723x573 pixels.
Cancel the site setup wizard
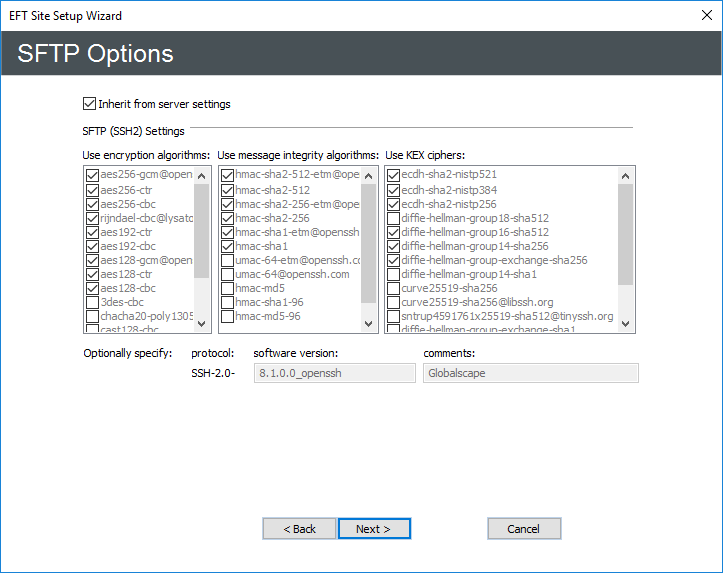pyautogui.click(x=524, y=529)
